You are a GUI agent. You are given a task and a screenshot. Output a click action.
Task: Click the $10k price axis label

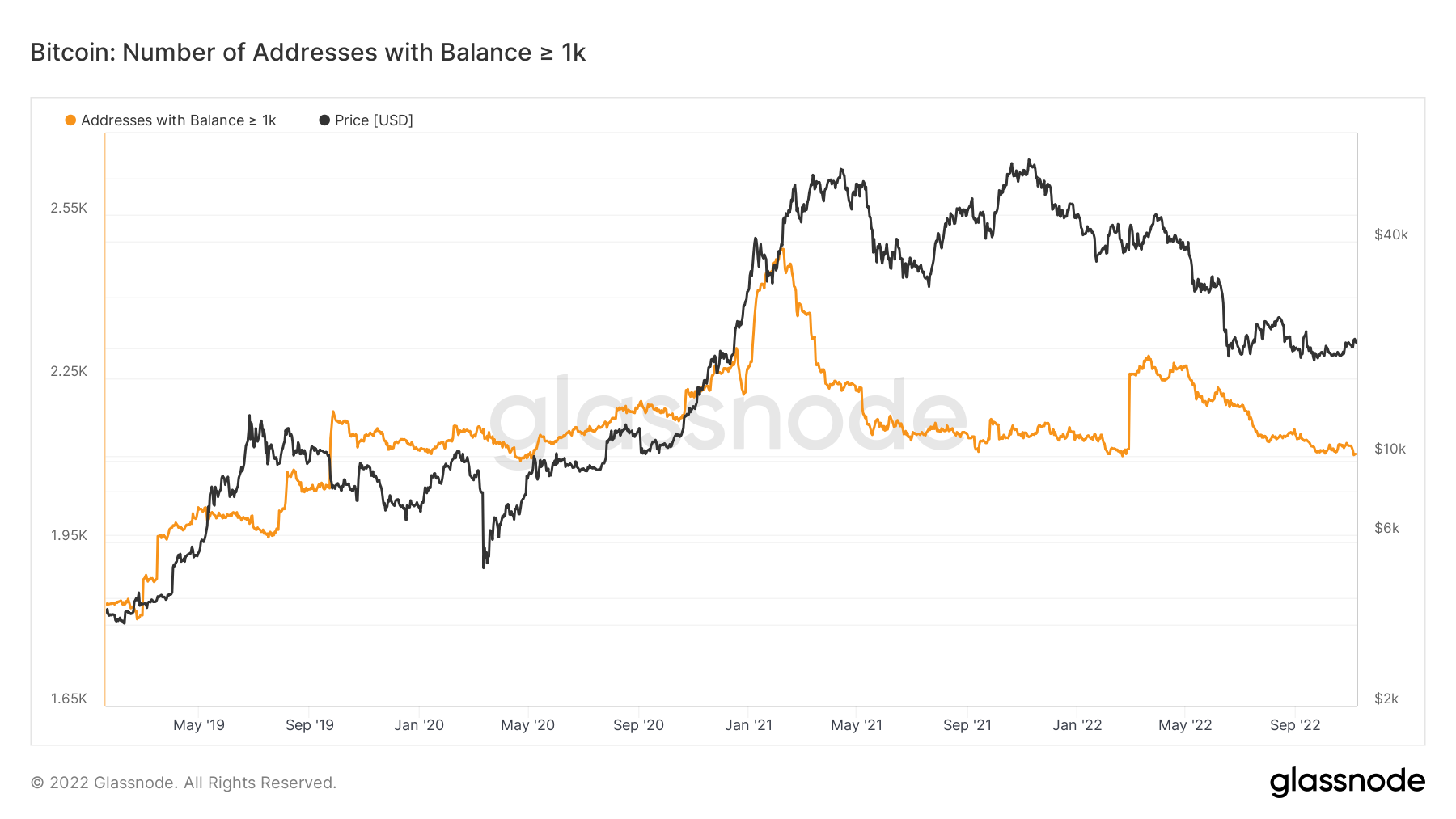[1390, 449]
